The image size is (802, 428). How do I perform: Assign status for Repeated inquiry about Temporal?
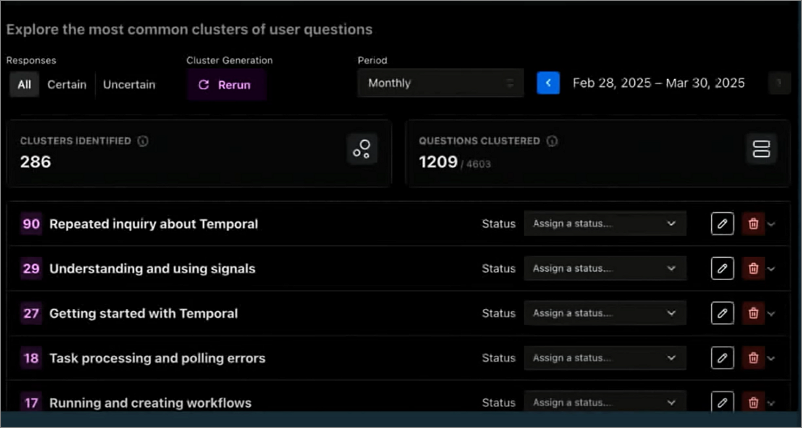coord(605,223)
